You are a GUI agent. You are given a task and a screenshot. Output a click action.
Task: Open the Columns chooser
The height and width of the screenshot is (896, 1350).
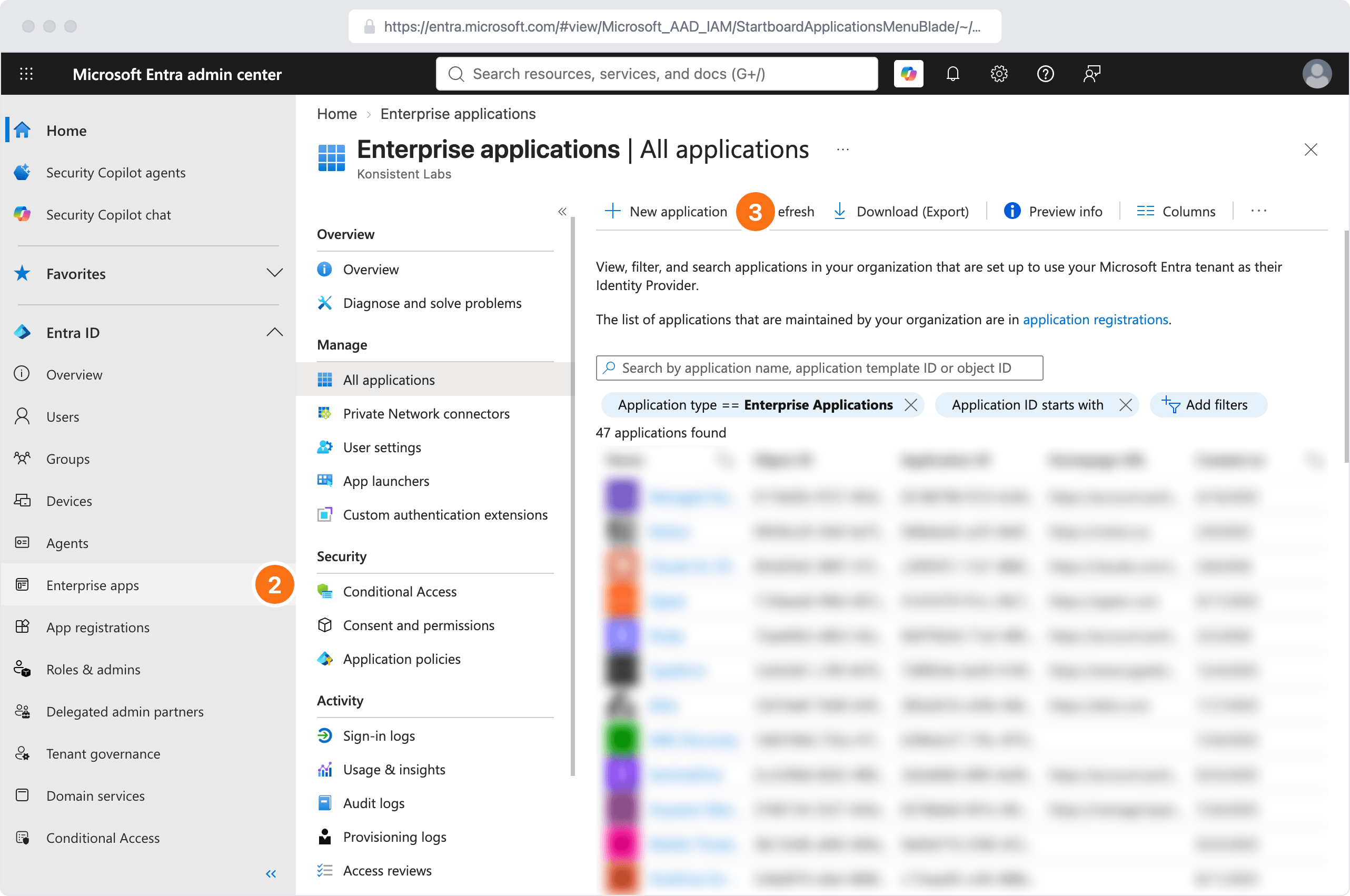tap(1176, 212)
